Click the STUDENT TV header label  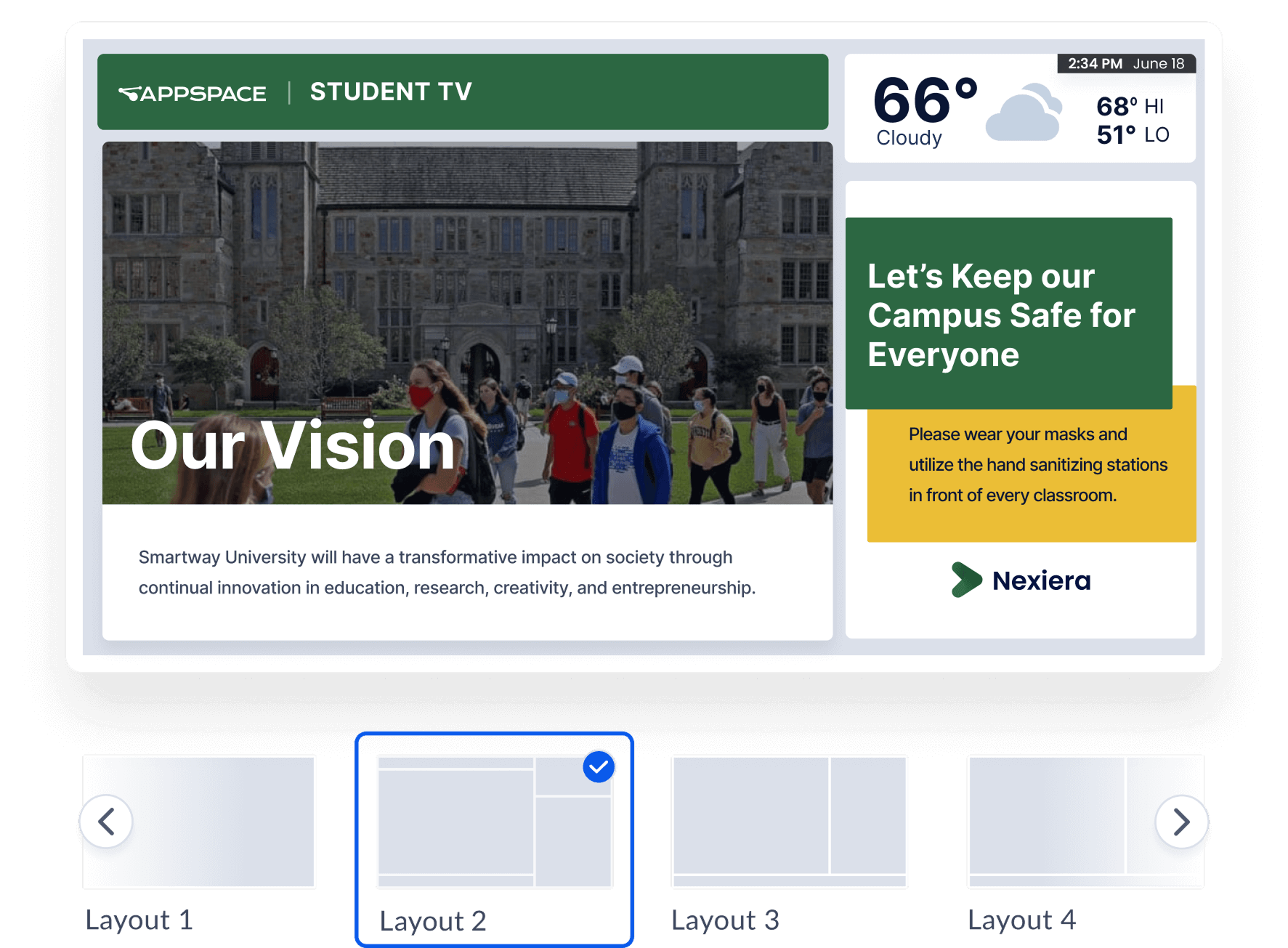(x=392, y=92)
